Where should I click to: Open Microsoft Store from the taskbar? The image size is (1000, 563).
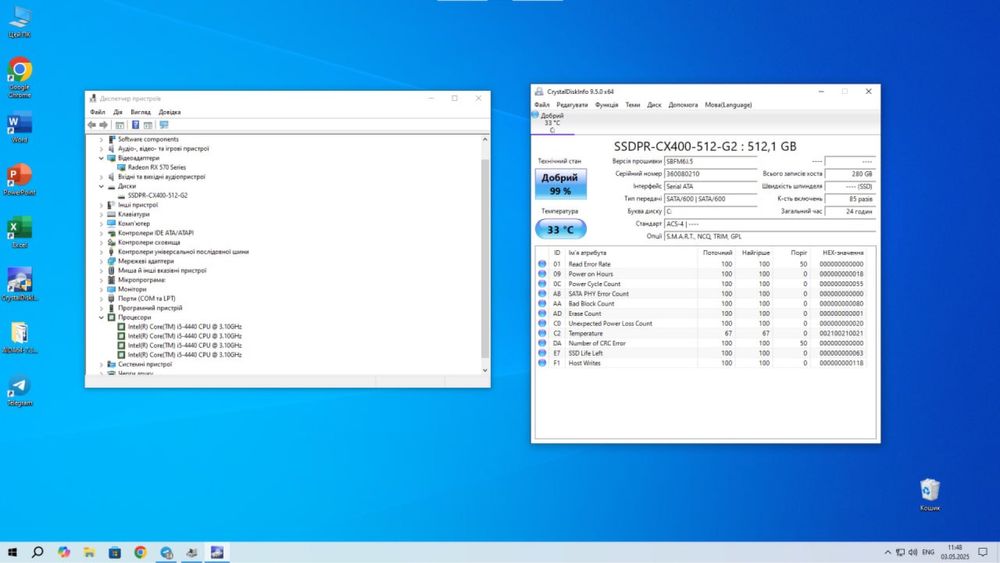coord(115,552)
